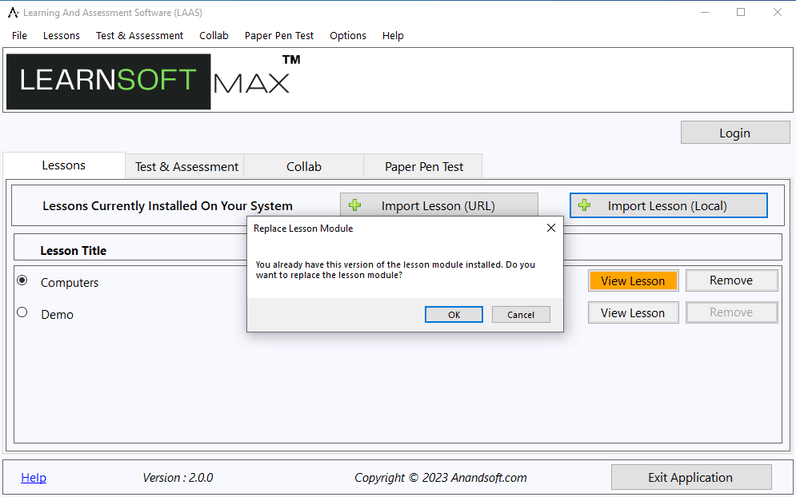Click the 'Lessons Currently Installed On Your System' heading

tap(168, 206)
